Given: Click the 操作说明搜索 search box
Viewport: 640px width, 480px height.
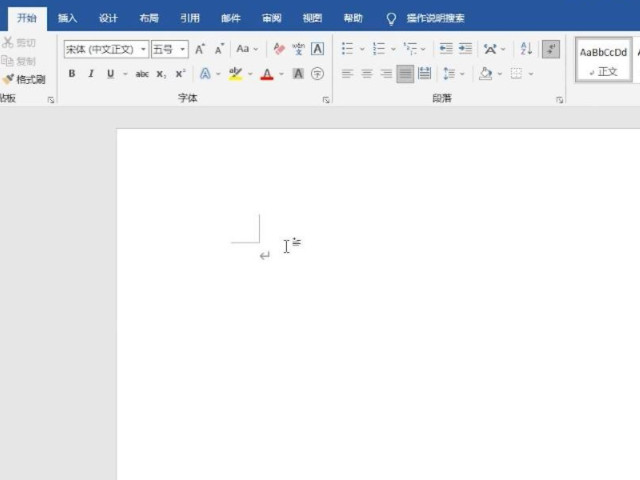Looking at the screenshot, I should click(x=435, y=18).
